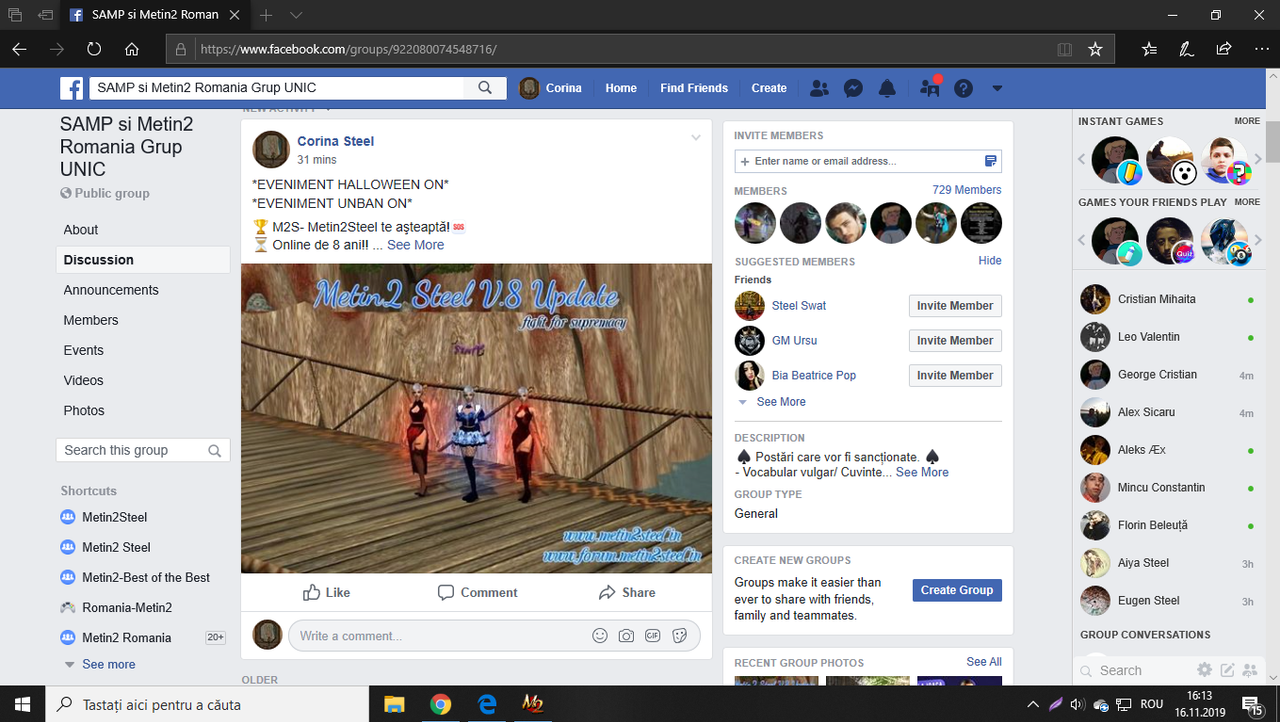Open the Events section
1280x722 pixels.
pyautogui.click(x=143, y=350)
